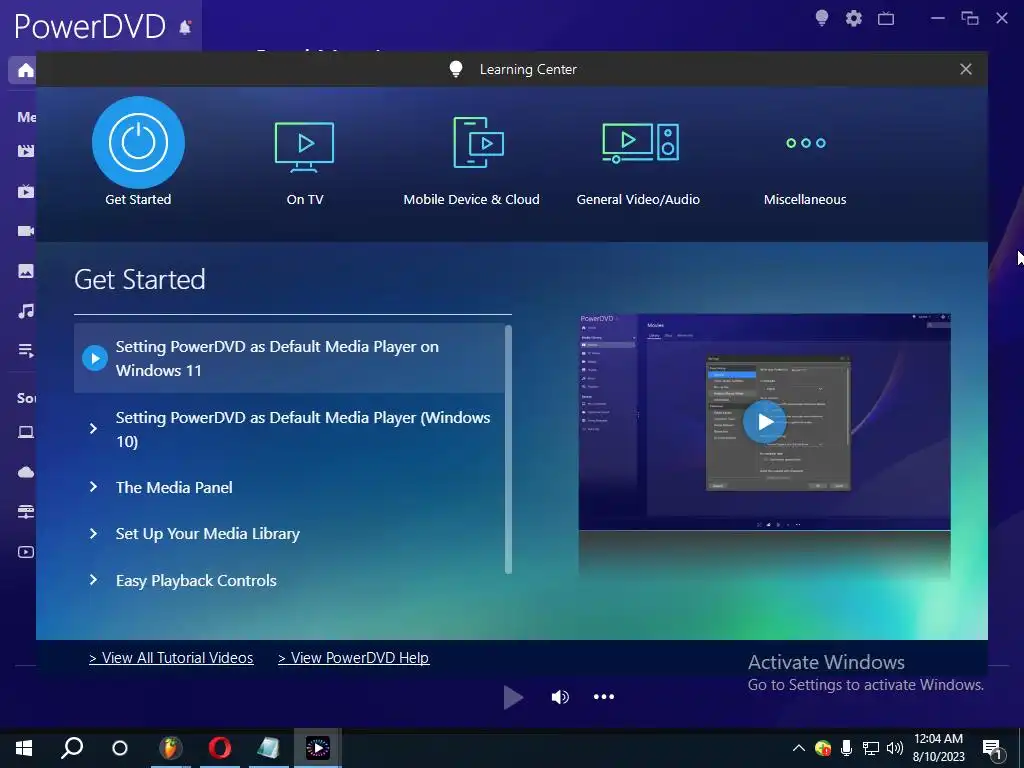Image resolution: width=1024 pixels, height=768 pixels.
Task: Expand Setting PowerDVD as Default (Windows 10)
Action: point(93,428)
